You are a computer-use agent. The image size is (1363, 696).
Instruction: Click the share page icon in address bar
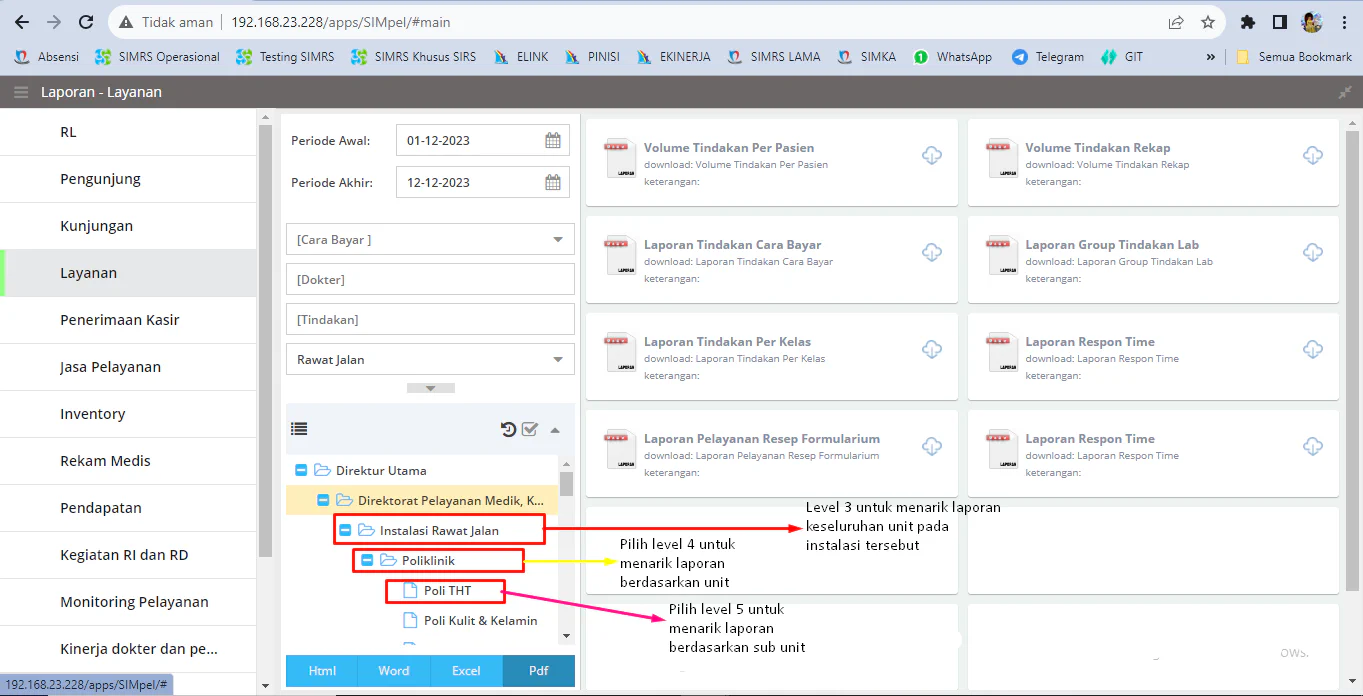pos(1176,22)
